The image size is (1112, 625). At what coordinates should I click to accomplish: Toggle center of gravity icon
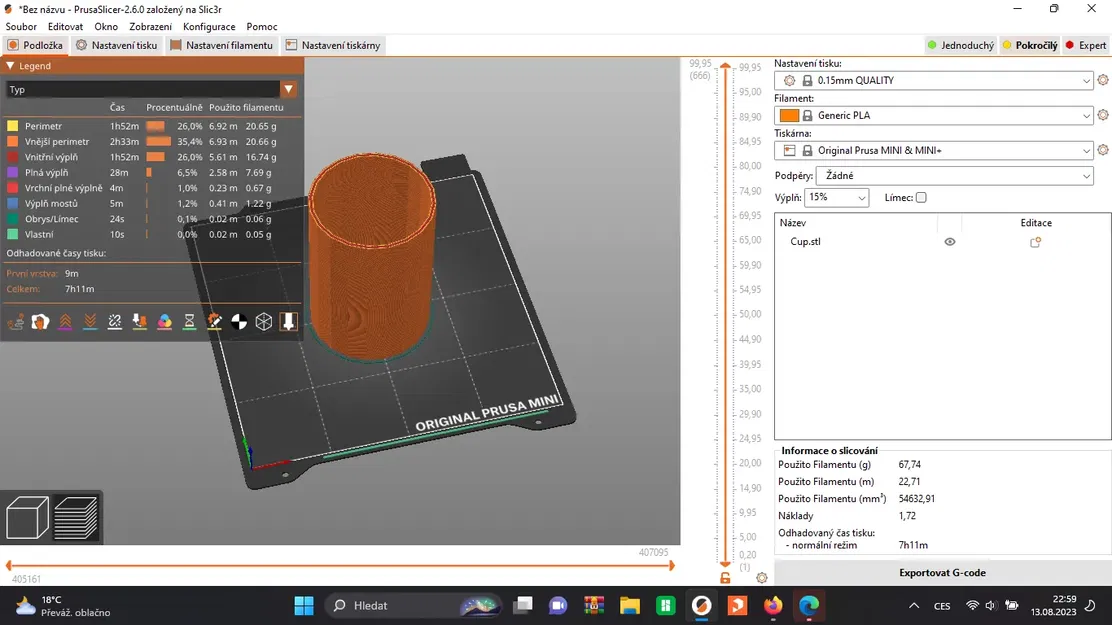pyautogui.click(x=239, y=322)
